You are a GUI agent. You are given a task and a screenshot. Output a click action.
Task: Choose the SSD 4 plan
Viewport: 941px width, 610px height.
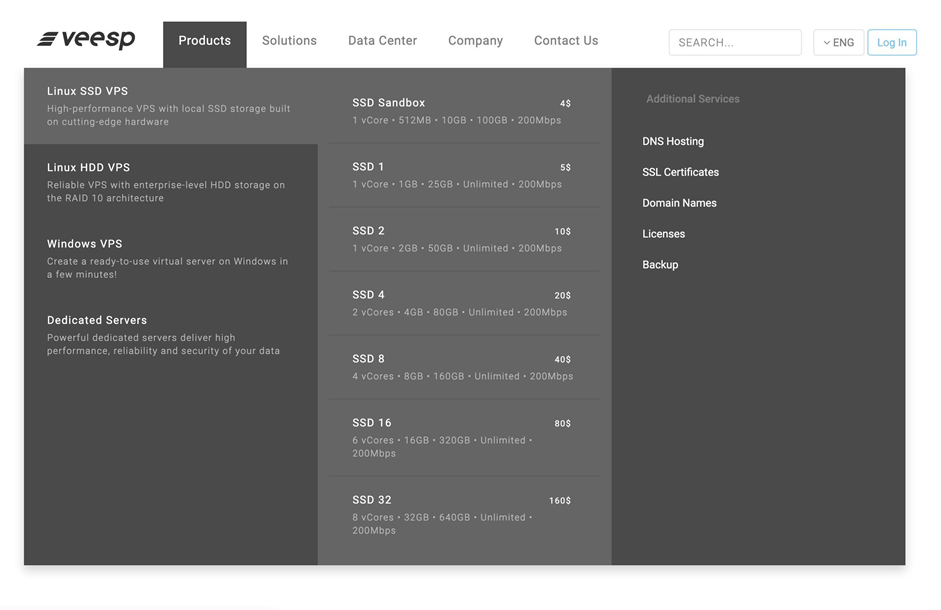(x=464, y=303)
